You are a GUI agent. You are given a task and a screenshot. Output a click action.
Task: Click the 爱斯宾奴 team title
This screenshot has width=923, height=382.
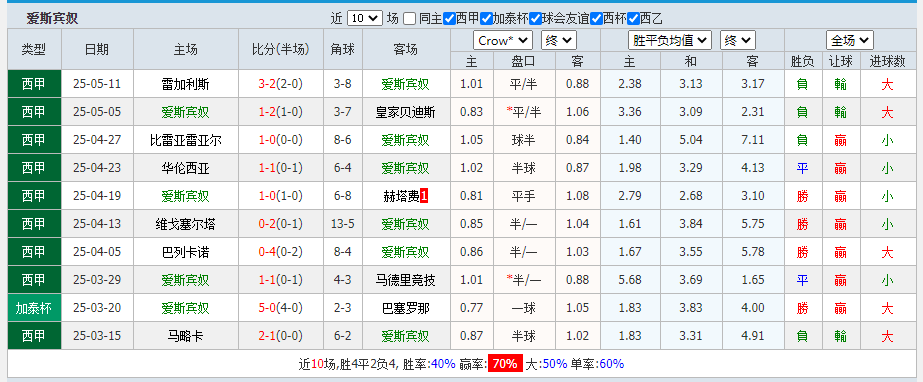52,18
